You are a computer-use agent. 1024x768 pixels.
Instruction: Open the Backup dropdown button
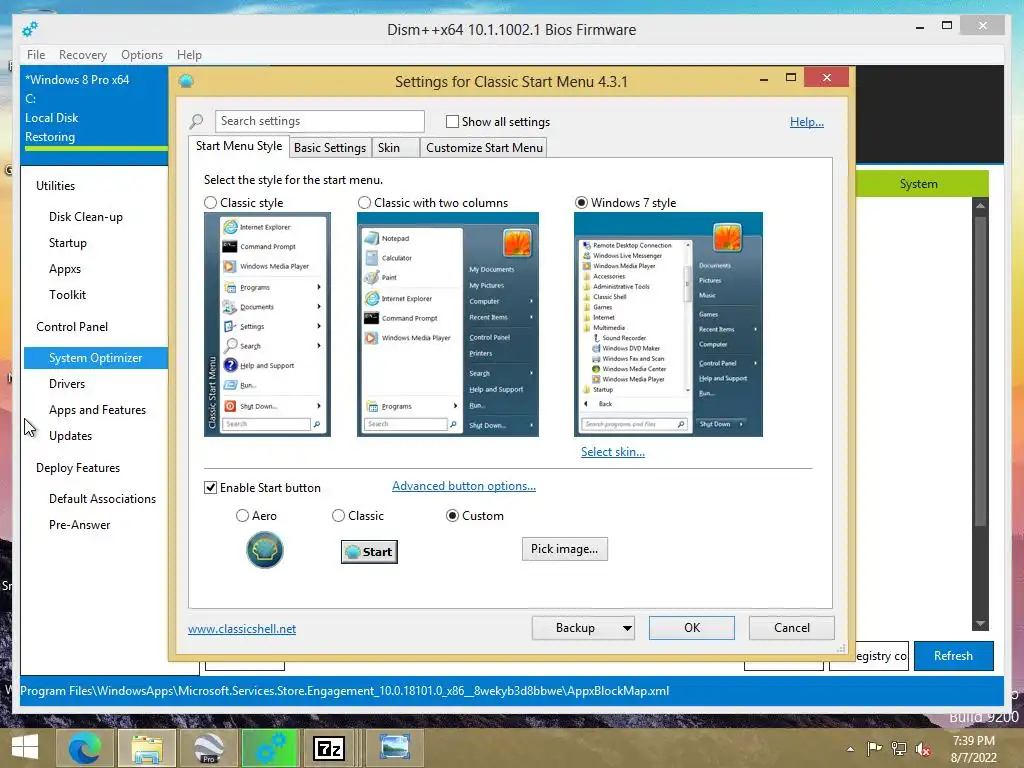tap(583, 628)
